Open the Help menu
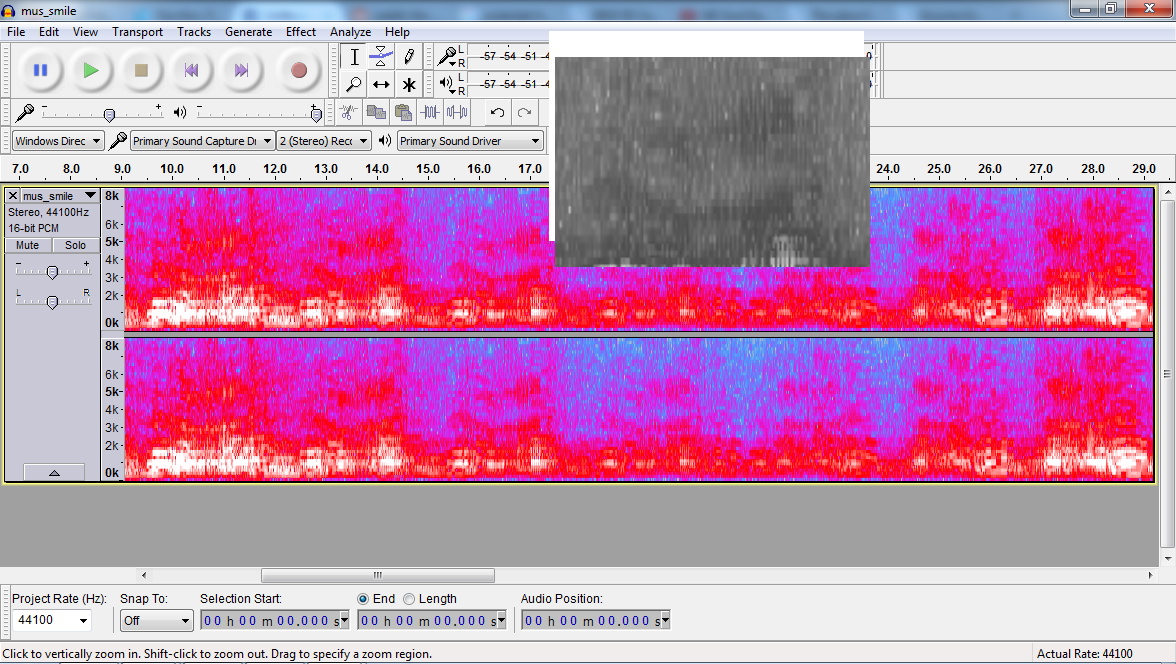1176x664 pixels. (x=397, y=32)
